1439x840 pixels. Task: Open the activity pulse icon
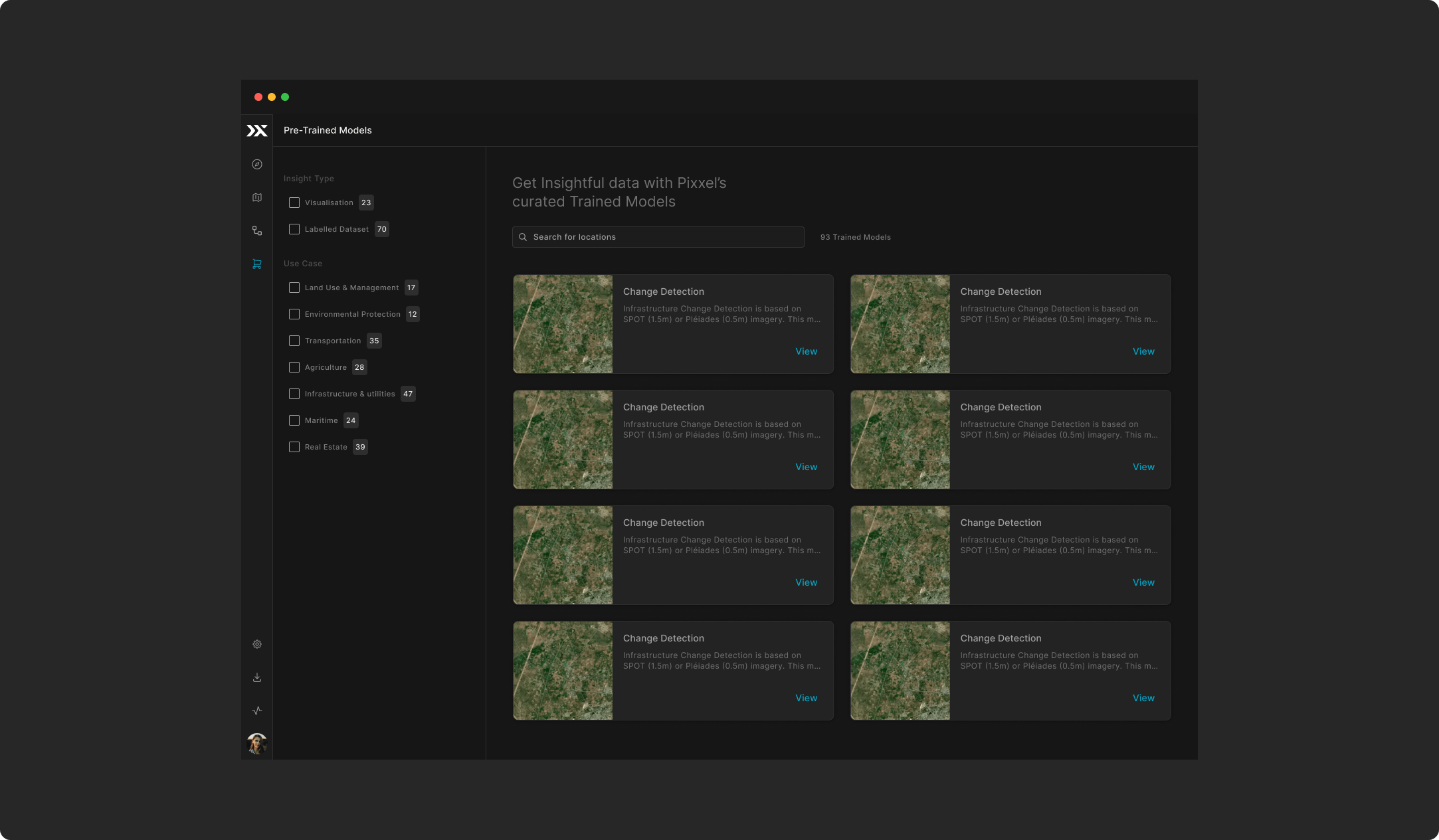click(x=257, y=711)
